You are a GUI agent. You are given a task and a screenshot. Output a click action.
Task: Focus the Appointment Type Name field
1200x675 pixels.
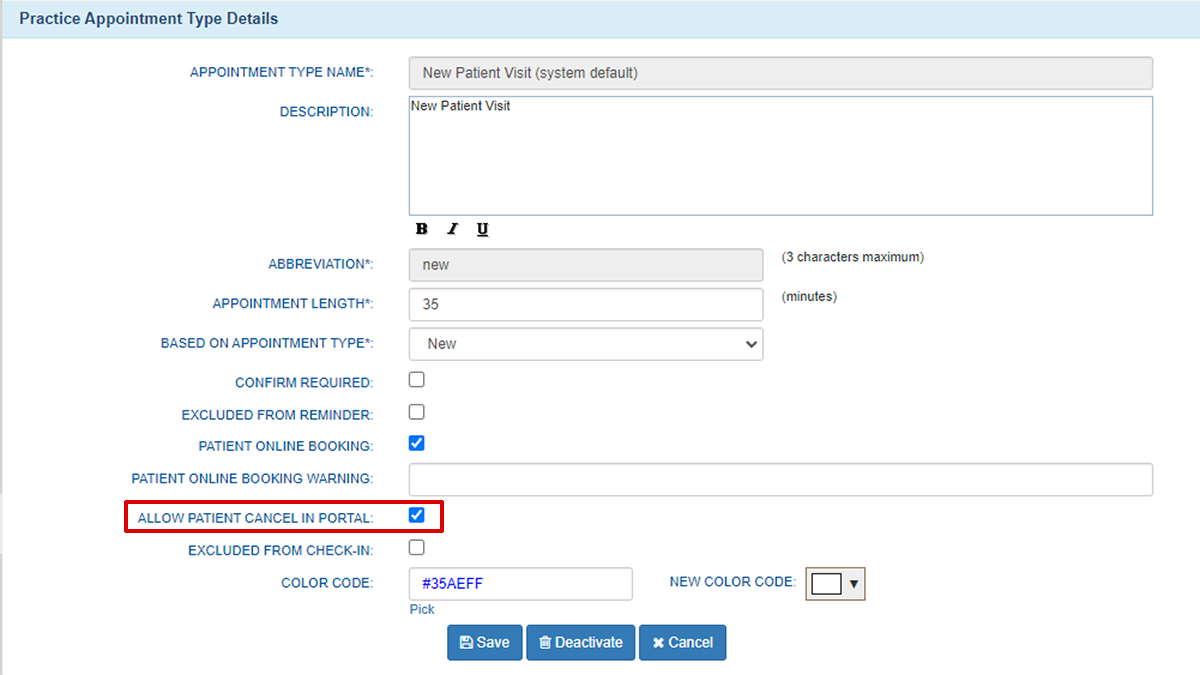tap(781, 73)
